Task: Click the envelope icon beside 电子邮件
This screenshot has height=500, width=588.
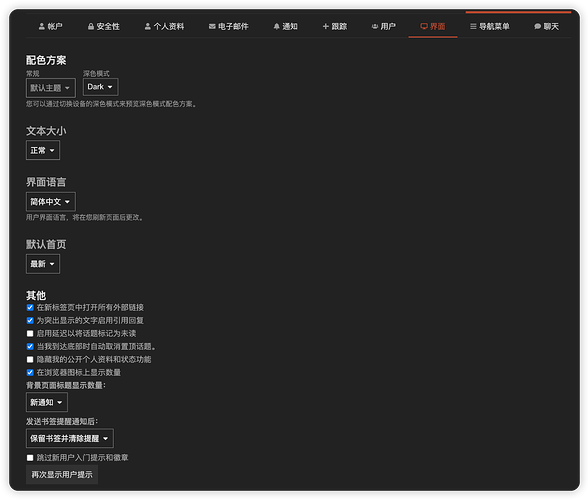Action: coord(212,26)
